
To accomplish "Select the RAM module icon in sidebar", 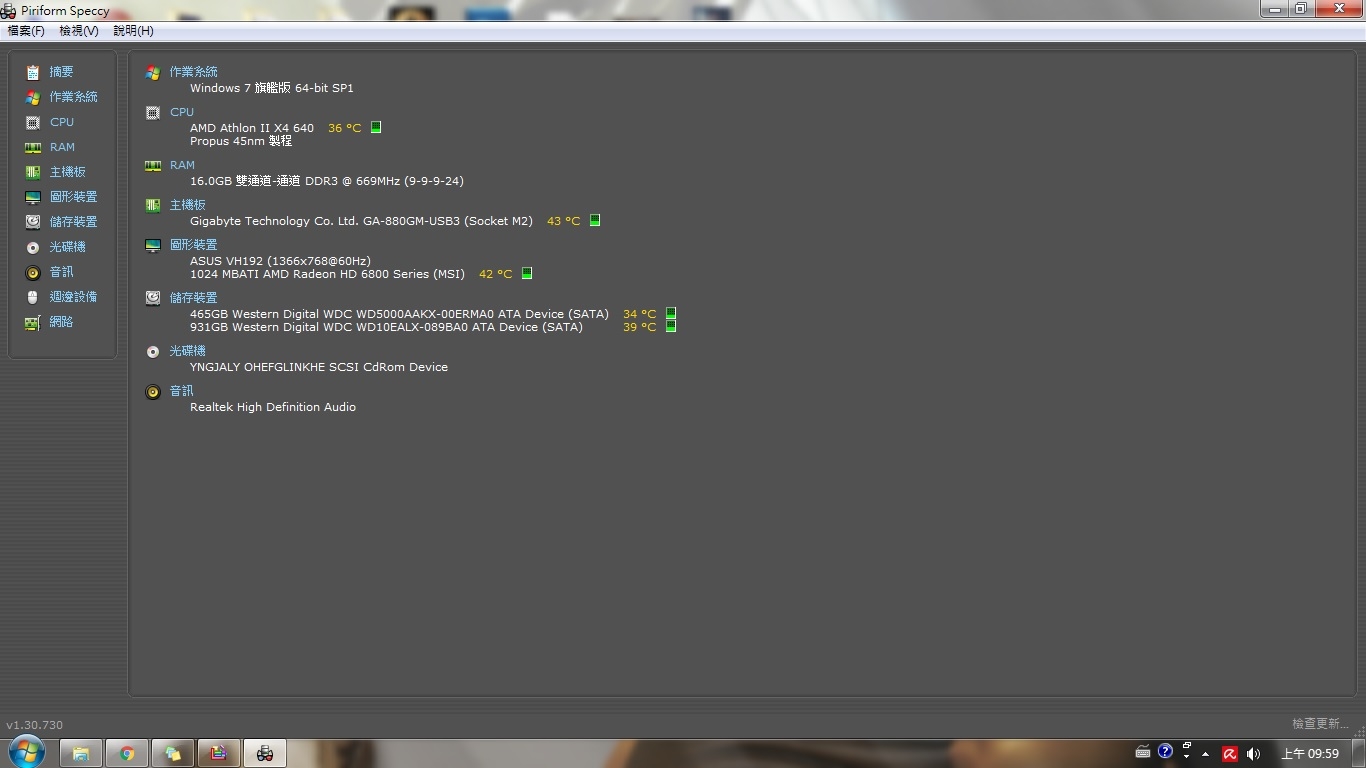I will point(33,147).
